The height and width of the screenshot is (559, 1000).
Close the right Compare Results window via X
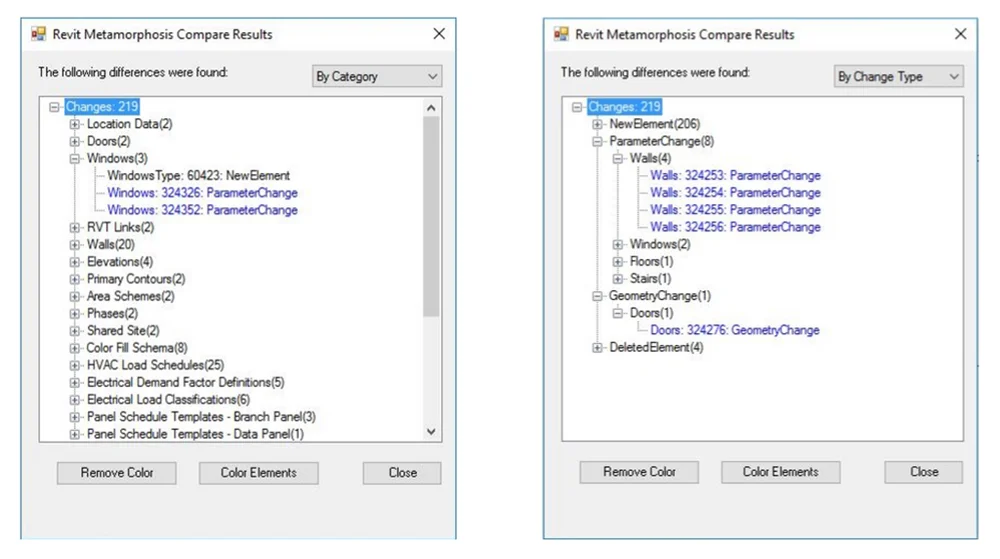click(960, 34)
